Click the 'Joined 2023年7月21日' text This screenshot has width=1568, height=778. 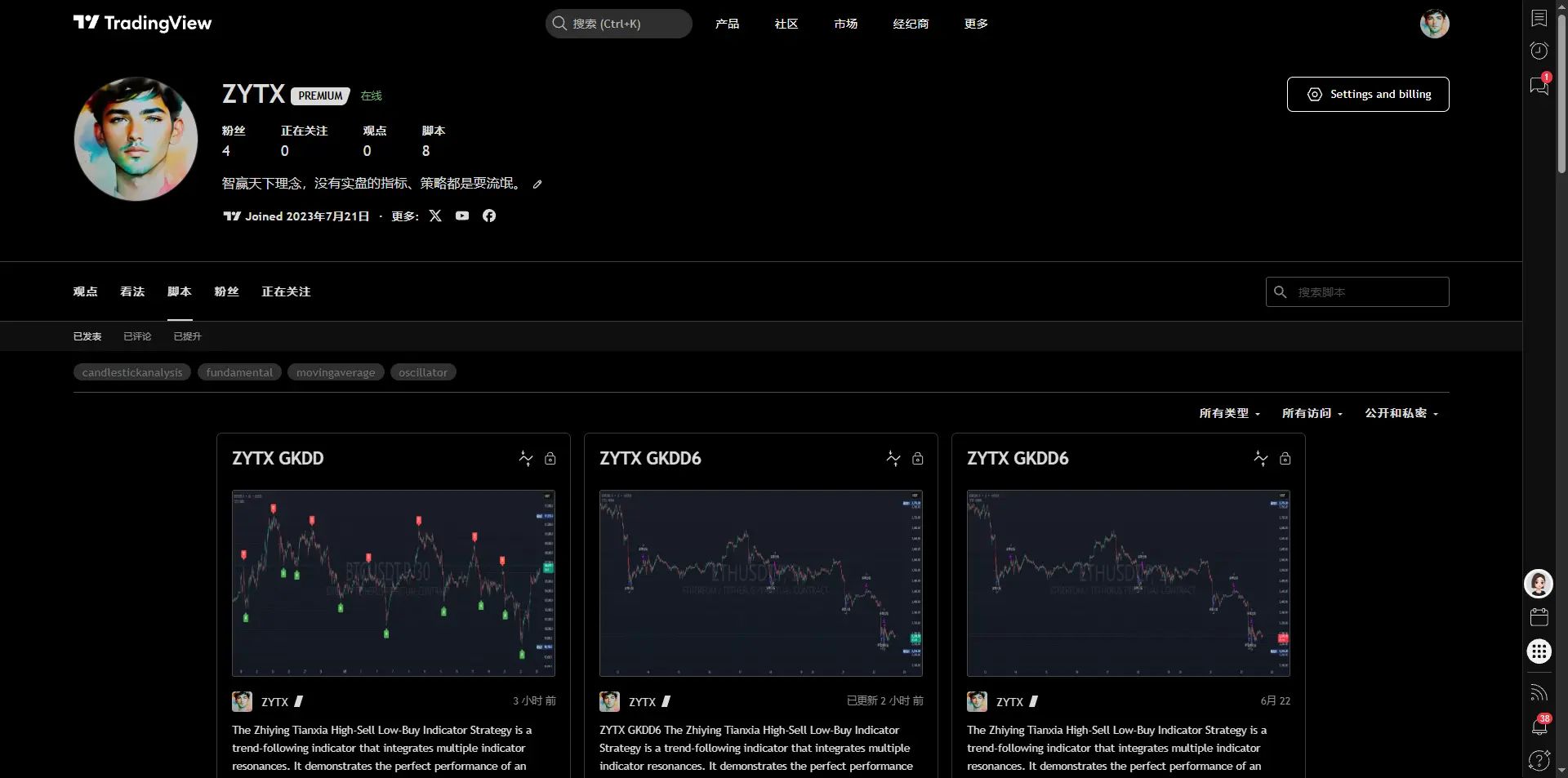[307, 216]
